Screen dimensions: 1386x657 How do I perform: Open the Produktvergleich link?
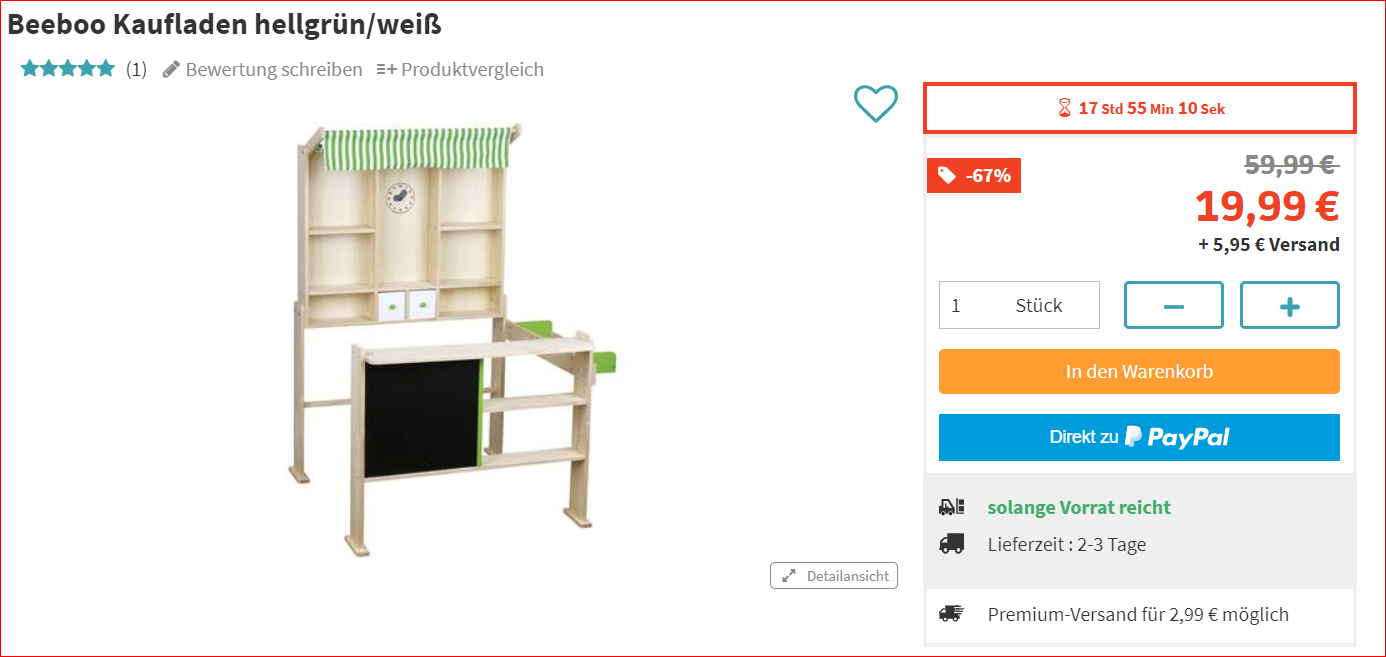click(472, 69)
